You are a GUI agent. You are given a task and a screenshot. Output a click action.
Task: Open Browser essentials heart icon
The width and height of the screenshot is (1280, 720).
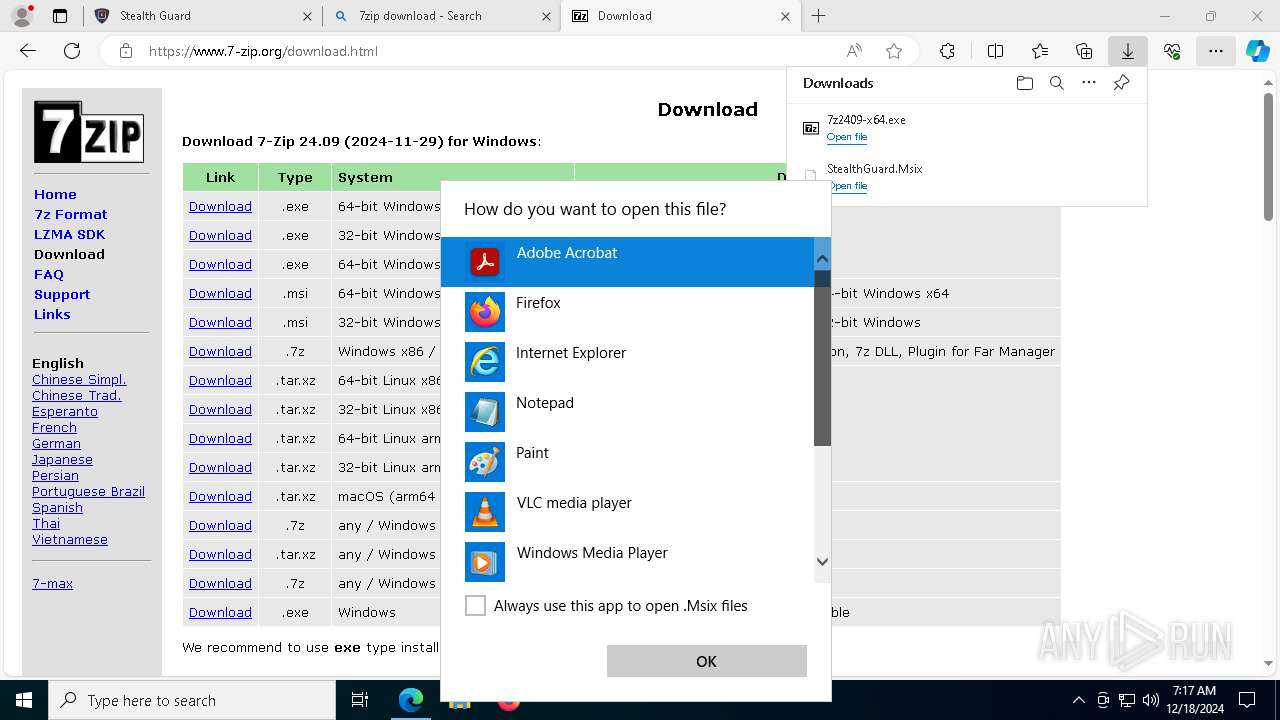[x=1172, y=51]
